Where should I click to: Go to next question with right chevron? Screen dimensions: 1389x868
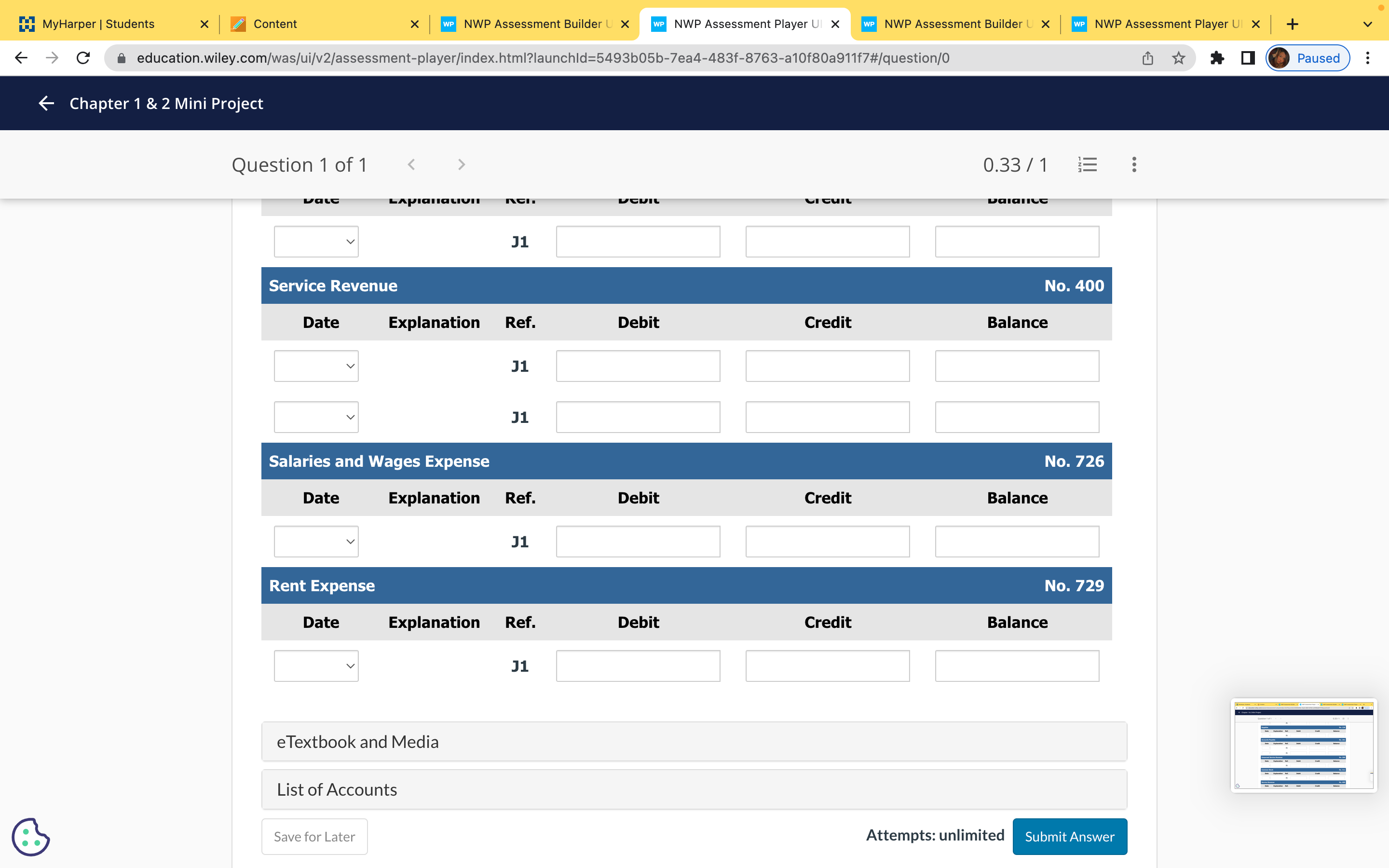461,165
